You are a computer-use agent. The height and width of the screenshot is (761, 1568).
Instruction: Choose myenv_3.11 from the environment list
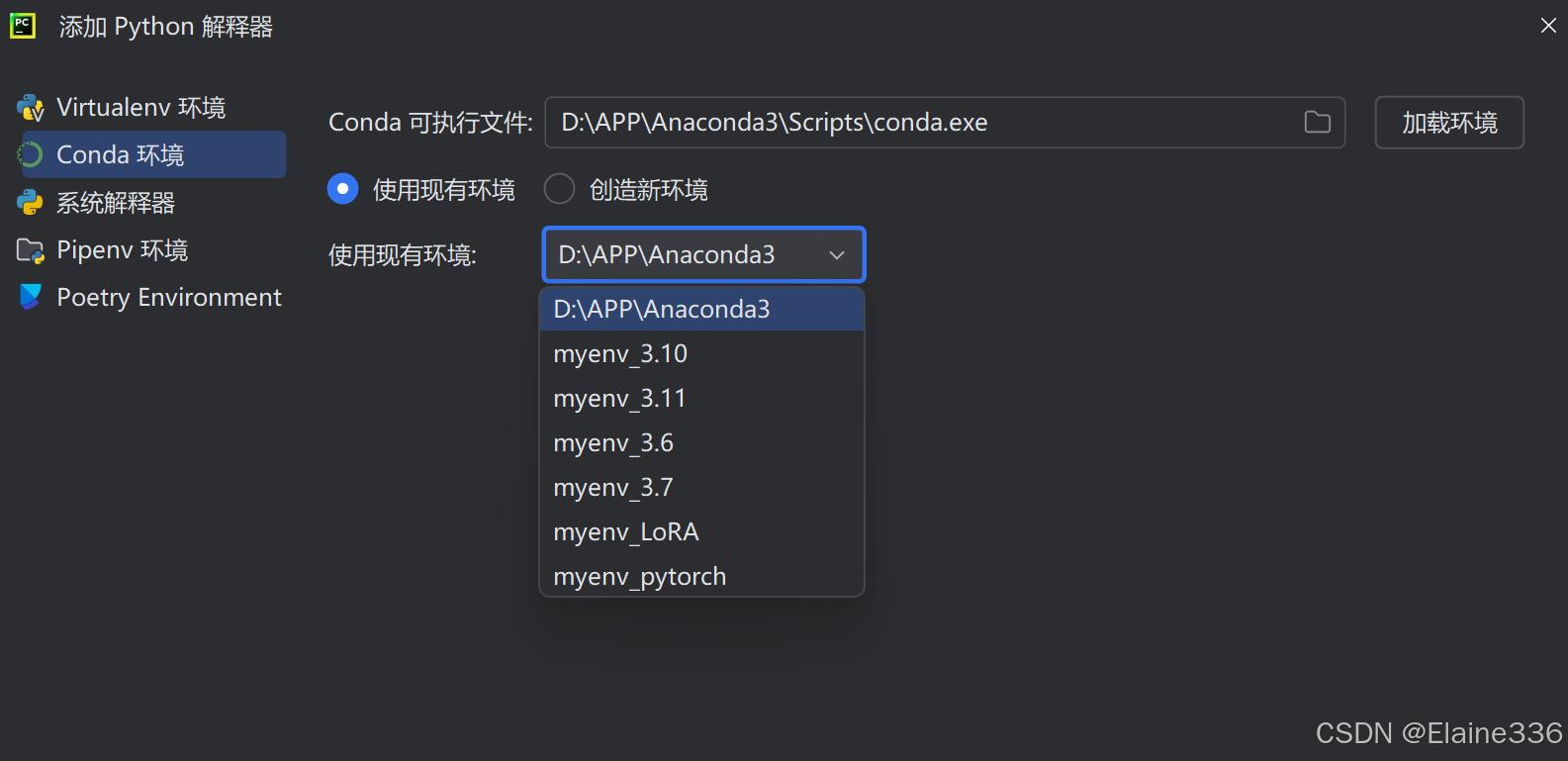701,399
